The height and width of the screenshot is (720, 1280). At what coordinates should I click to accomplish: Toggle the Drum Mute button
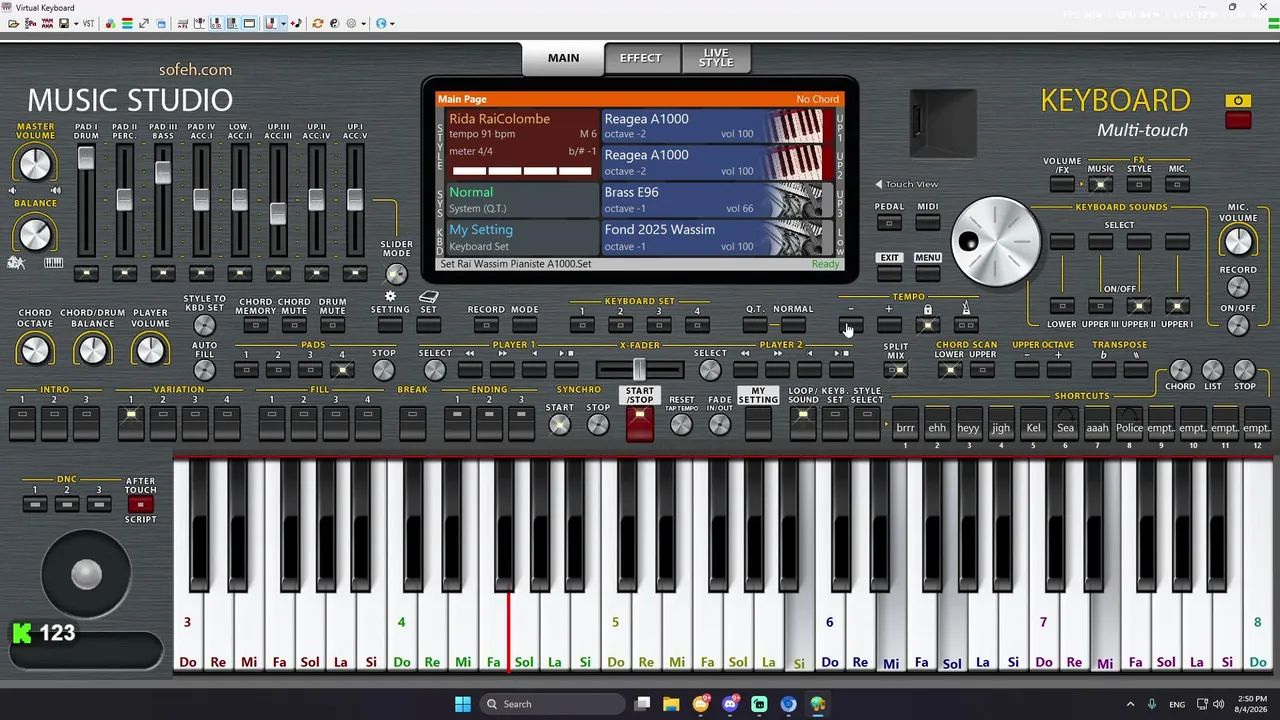(x=332, y=325)
